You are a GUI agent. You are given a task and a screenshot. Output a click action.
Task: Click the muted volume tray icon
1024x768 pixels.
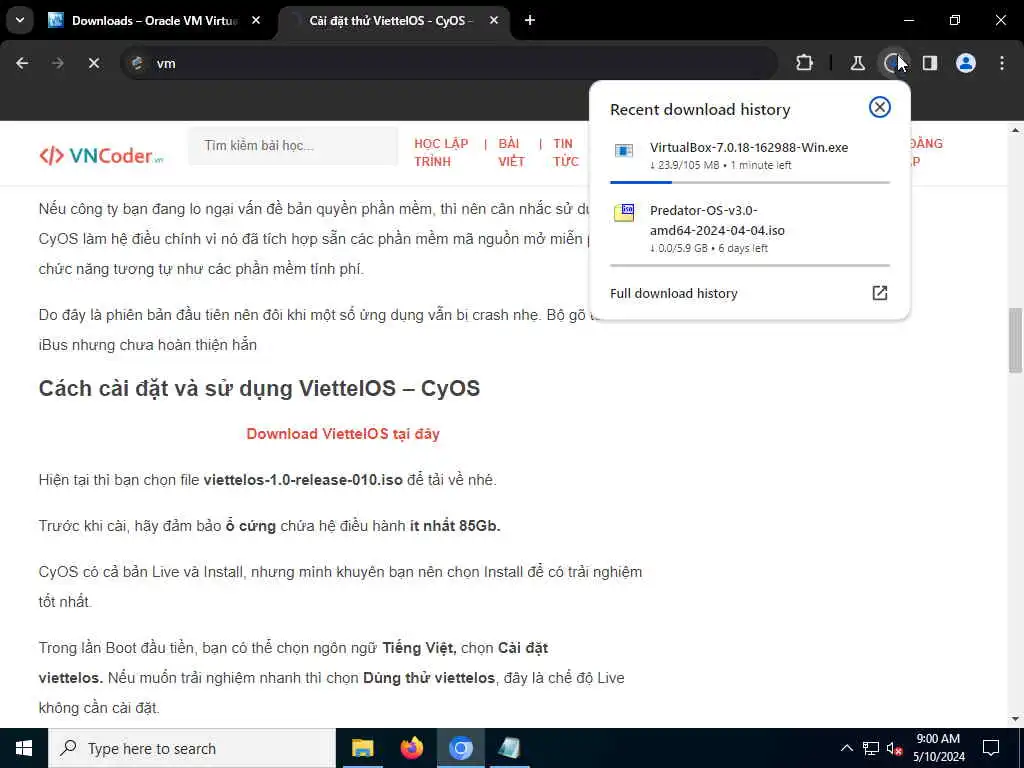895,748
